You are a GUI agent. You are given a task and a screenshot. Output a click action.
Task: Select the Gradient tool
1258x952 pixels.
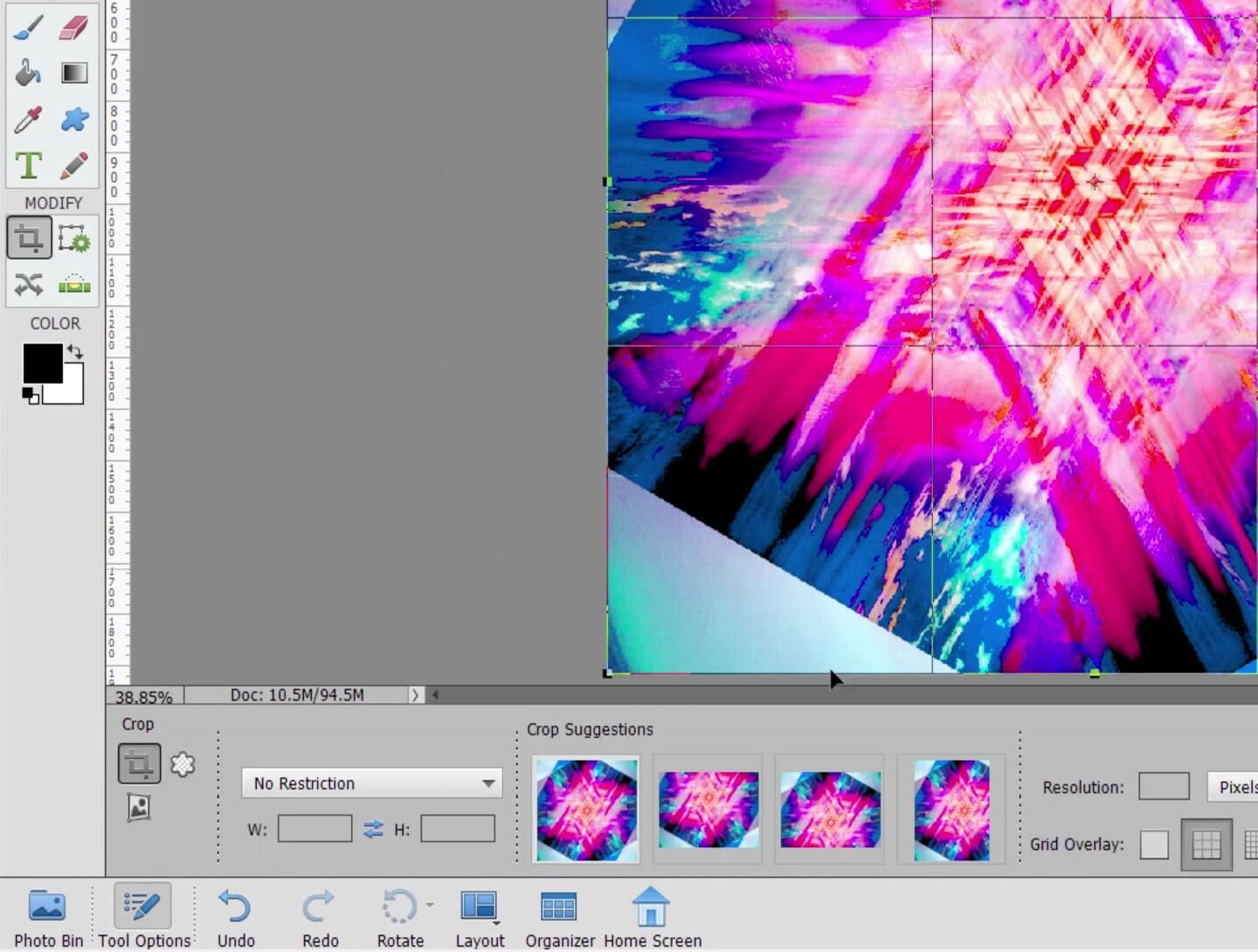pos(74,72)
